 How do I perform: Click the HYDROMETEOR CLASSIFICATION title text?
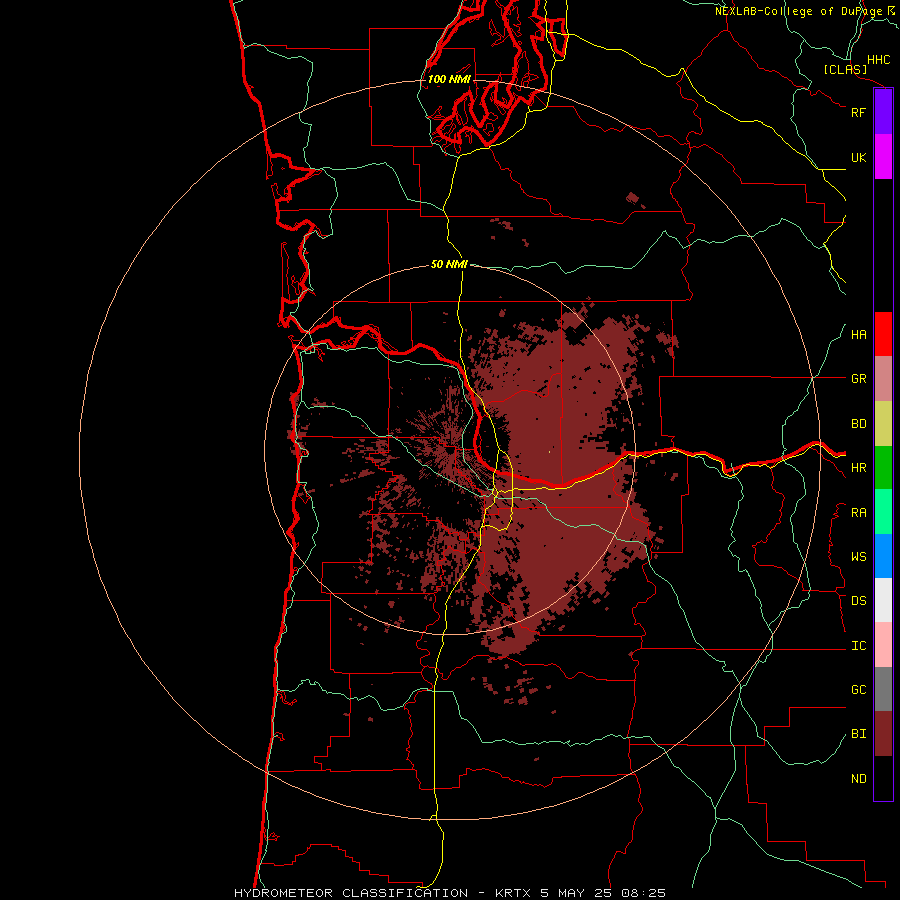tap(351, 893)
